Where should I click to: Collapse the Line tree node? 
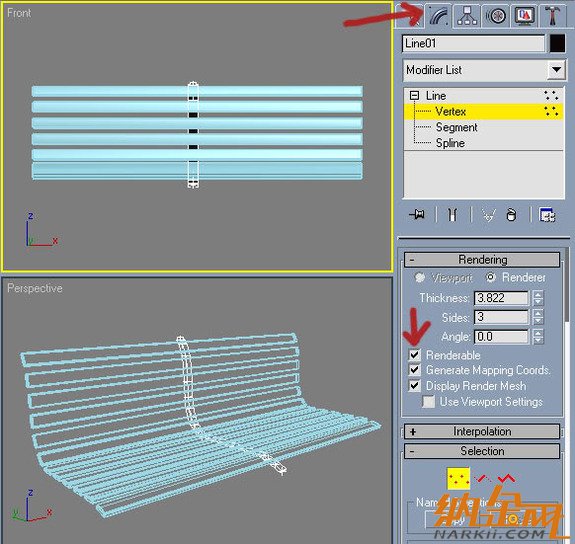(x=414, y=96)
